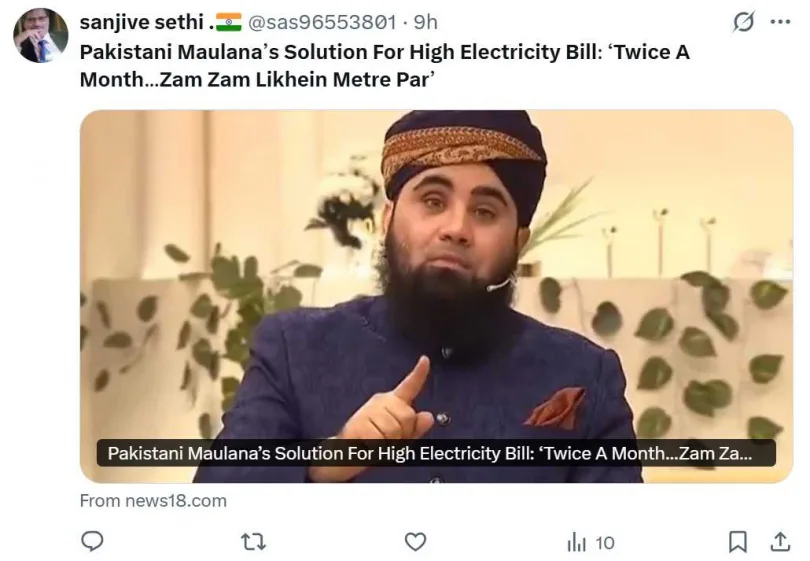Open sanjive sethi's profile avatar

pyautogui.click(x=40, y=35)
